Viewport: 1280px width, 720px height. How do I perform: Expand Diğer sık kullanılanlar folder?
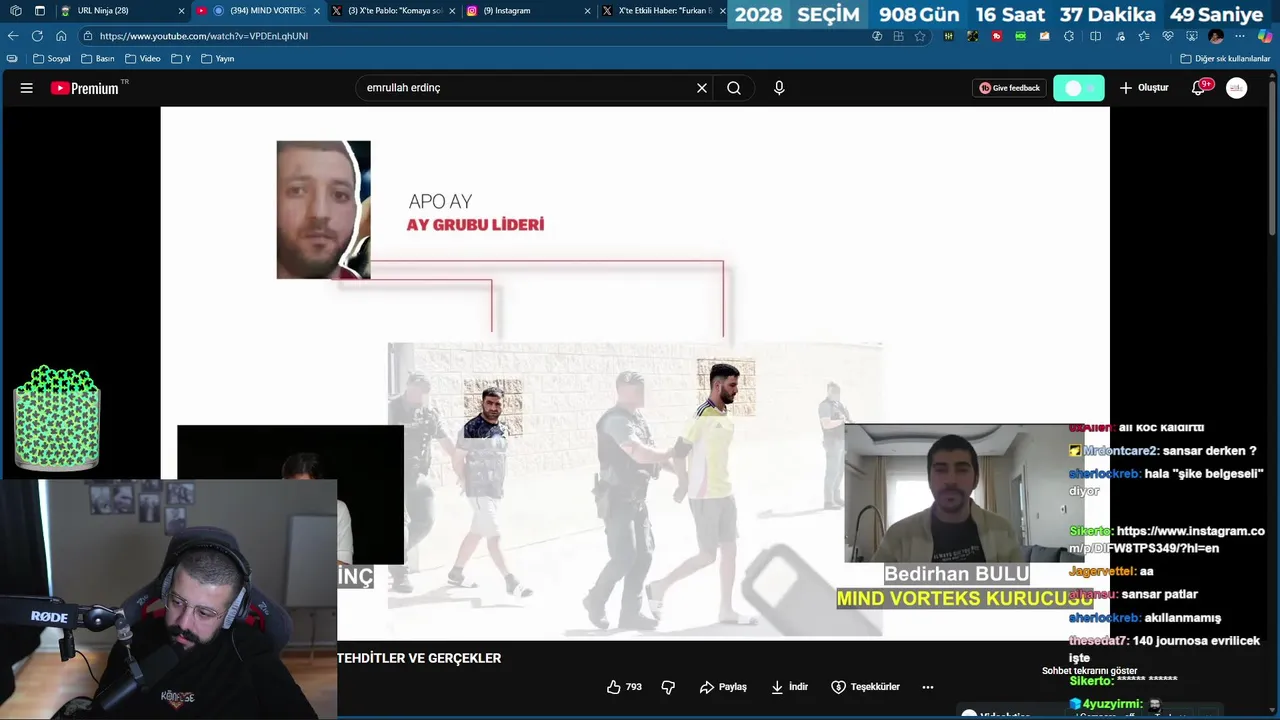coord(1225,59)
